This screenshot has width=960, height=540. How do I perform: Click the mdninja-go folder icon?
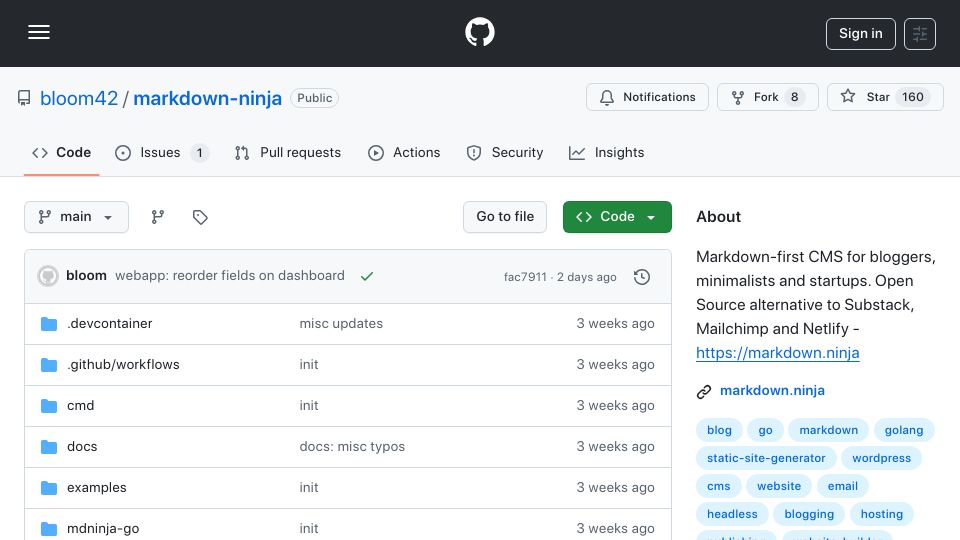click(x=49, y=528)
